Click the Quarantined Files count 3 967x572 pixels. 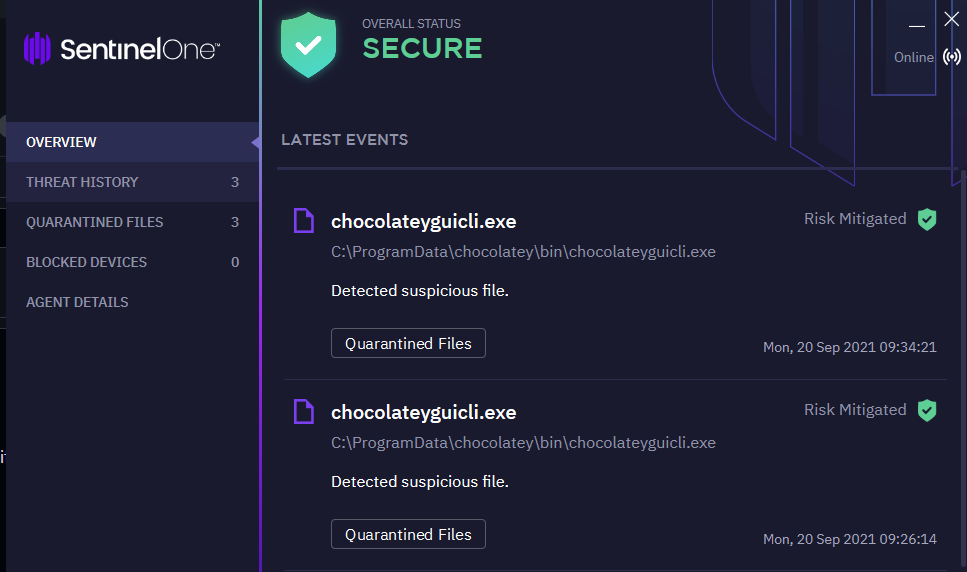pyautogui.click(x=235, y=222)
